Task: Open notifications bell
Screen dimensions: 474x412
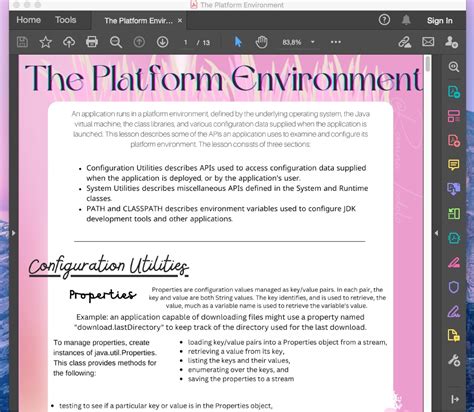Action: coord(406,20)
